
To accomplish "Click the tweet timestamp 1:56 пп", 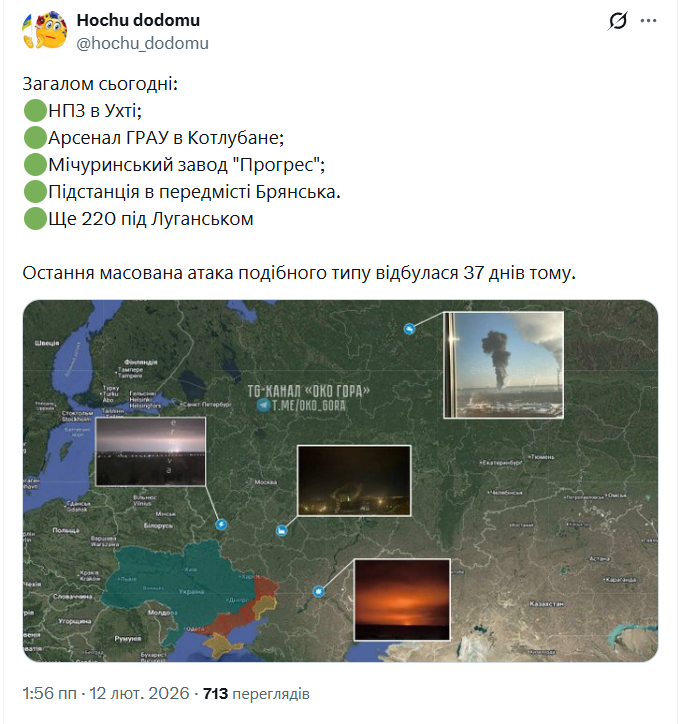I will click(49, 693).
